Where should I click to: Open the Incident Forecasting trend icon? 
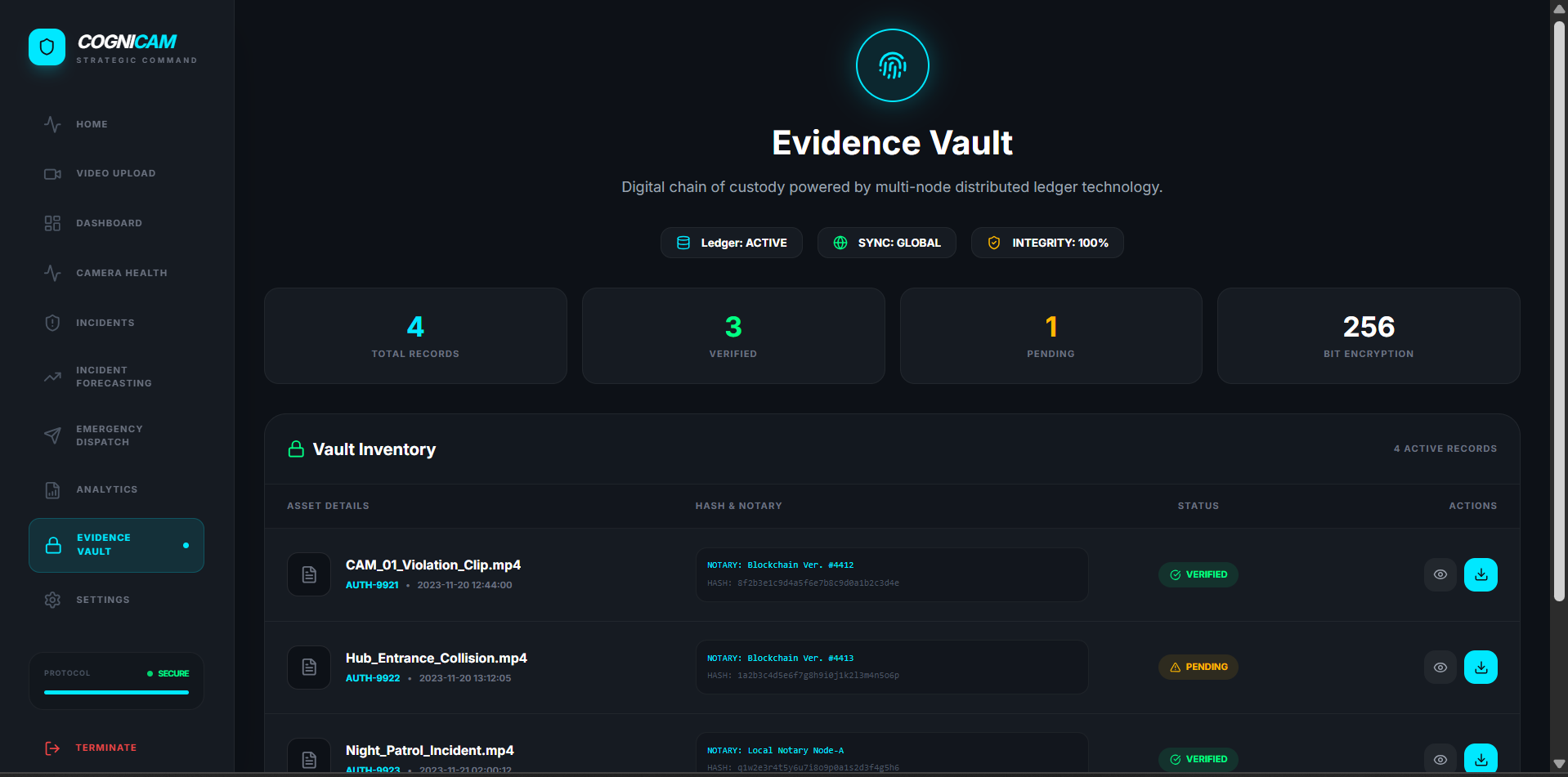tap(52, 377)
